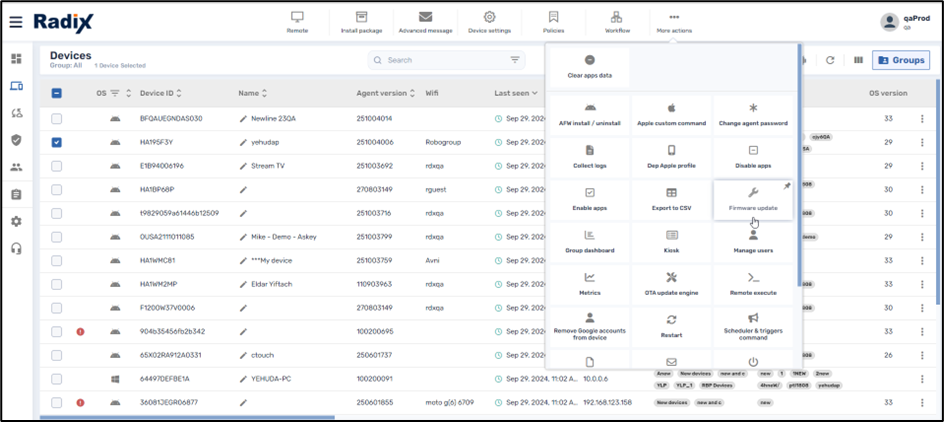Refresh the devices list
Screen dimensions: 944x422
[x=830, y=60]
